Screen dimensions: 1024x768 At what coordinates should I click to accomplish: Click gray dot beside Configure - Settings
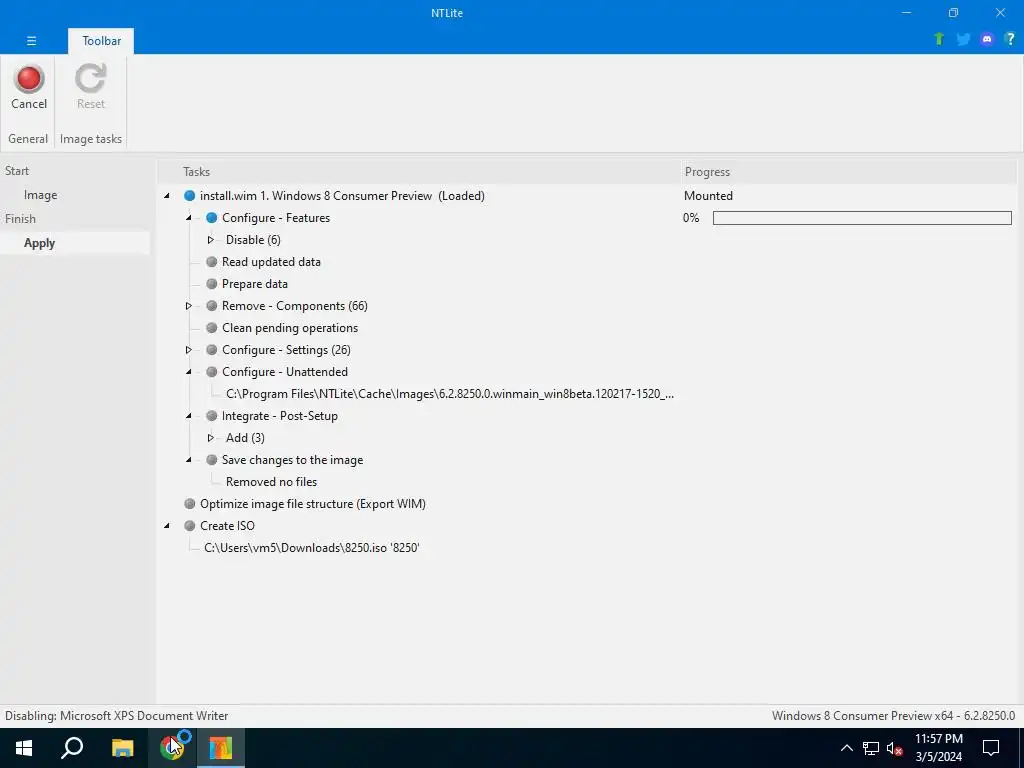(x=212, y=350)
